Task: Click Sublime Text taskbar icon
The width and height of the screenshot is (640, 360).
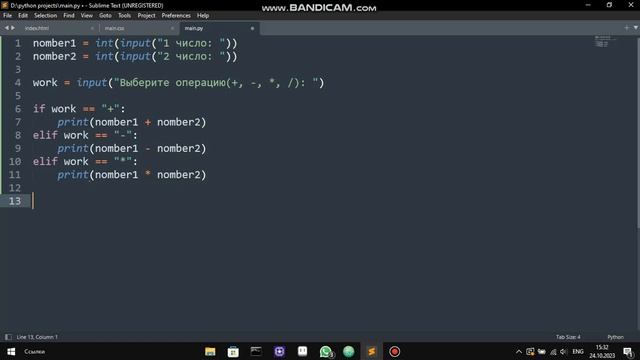Action: pos(371,351)
